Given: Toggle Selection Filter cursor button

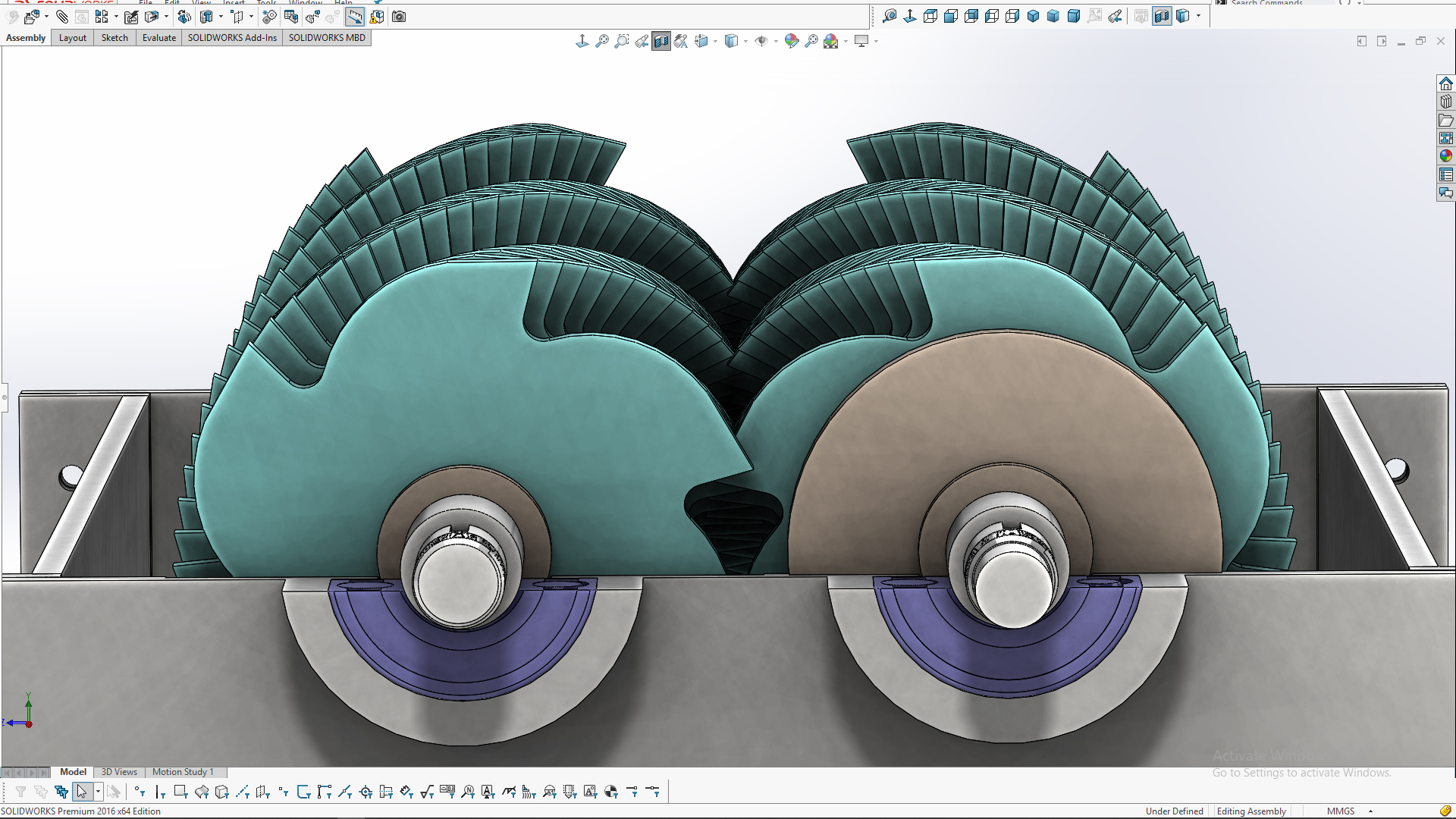Looking at the screenshot, I should (82, 792).
